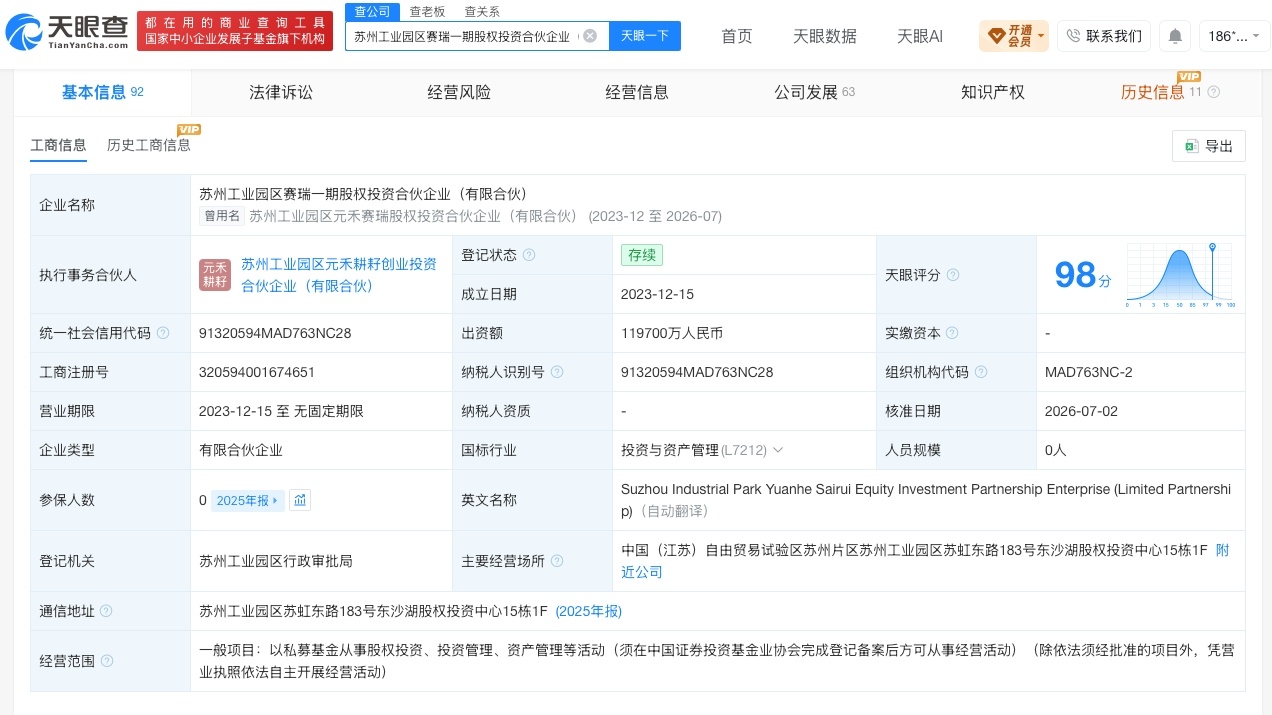The image size is (1272, 715).
Task: Open the 元禾耕耔 partner logo
Action: (215, 275)
